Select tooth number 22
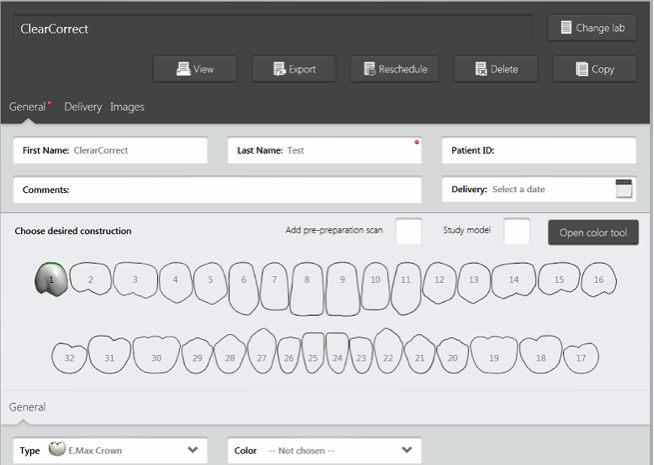This screenshot has width=654, height=465. [x=388, y=350]
